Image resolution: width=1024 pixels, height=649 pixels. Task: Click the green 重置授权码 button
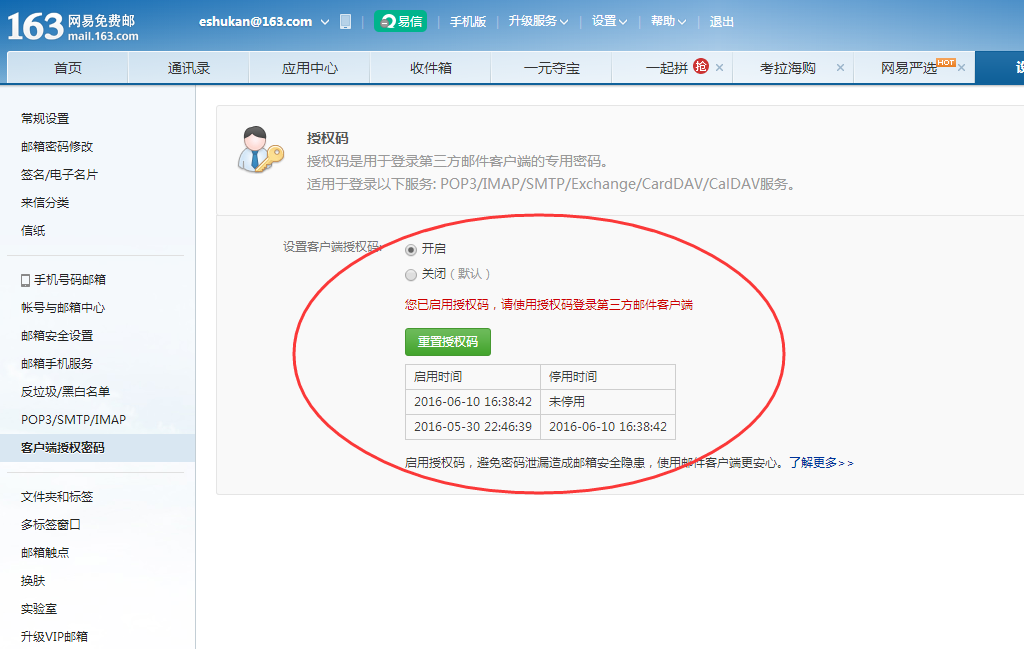(448, 341)
